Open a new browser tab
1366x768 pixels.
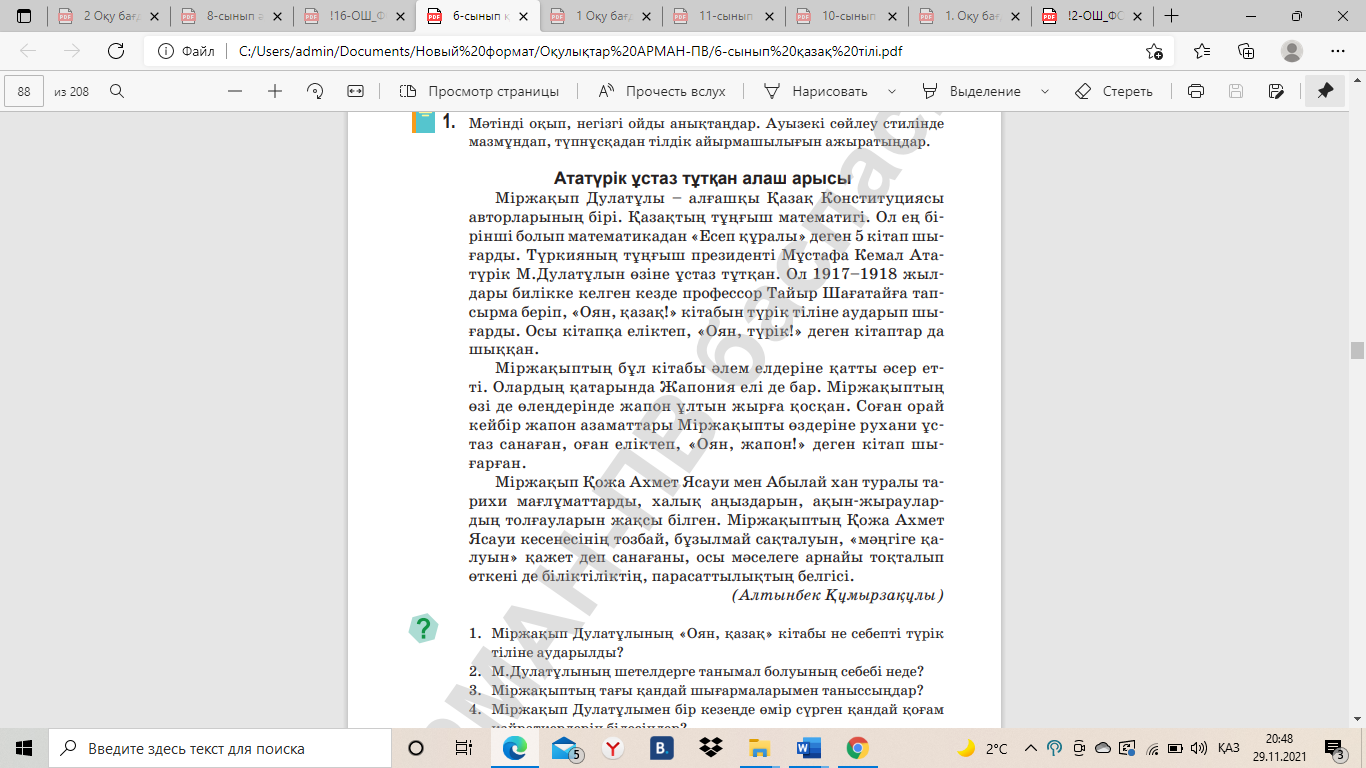click(1171, 16)
